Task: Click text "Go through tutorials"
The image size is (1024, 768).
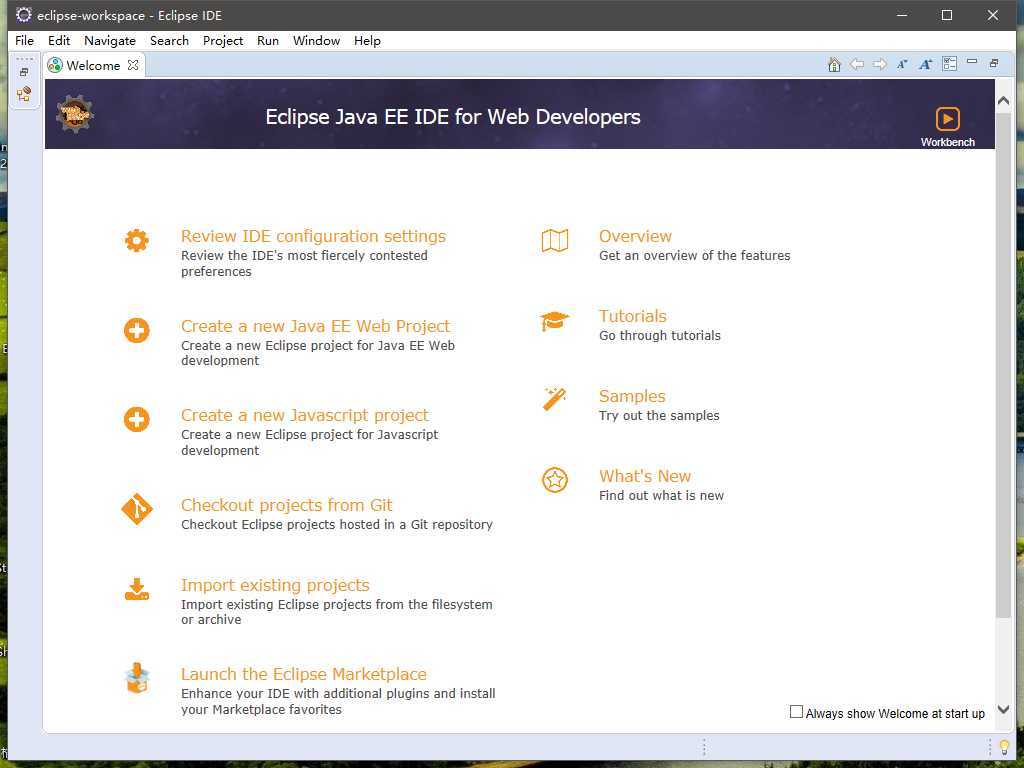Action: (x=660, y=336)
